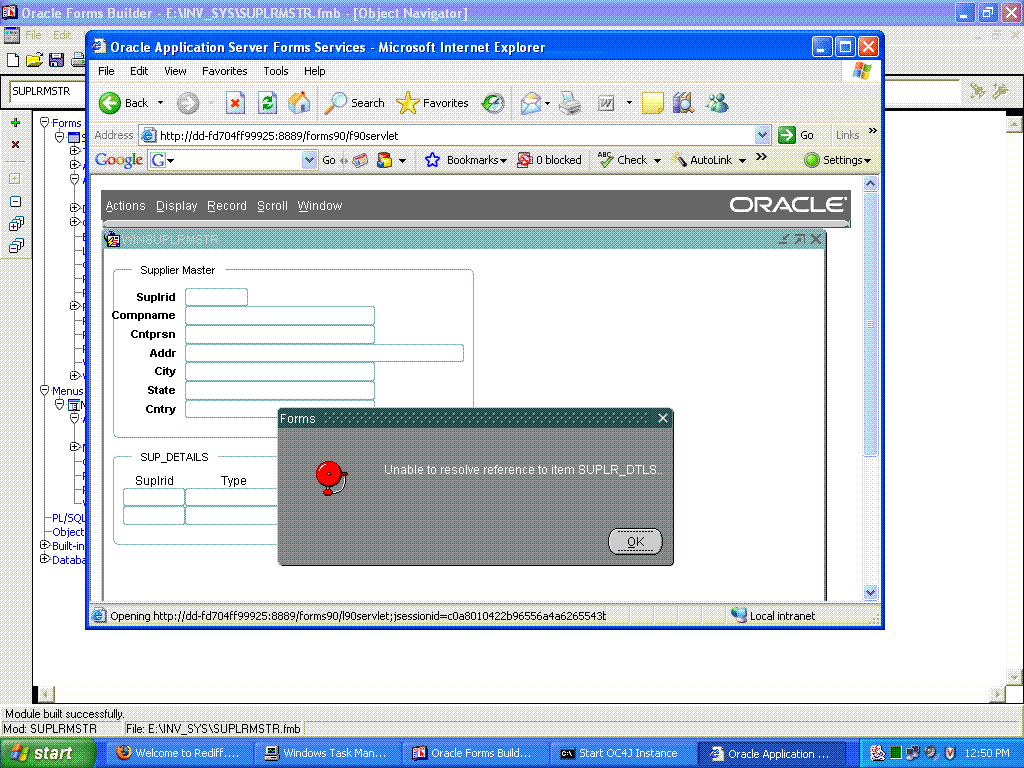Open the Oracle form Record menu
1024x768 pixels.
click(227, 206)
